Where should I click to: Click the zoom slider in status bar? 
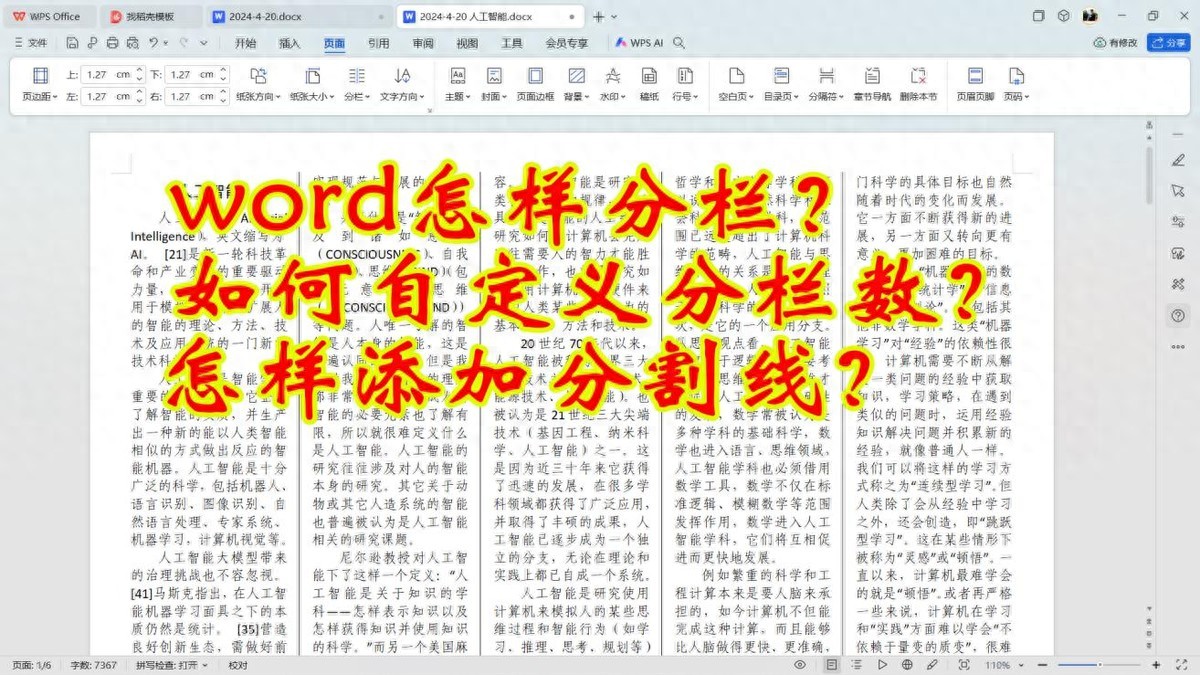(1100, 665)
